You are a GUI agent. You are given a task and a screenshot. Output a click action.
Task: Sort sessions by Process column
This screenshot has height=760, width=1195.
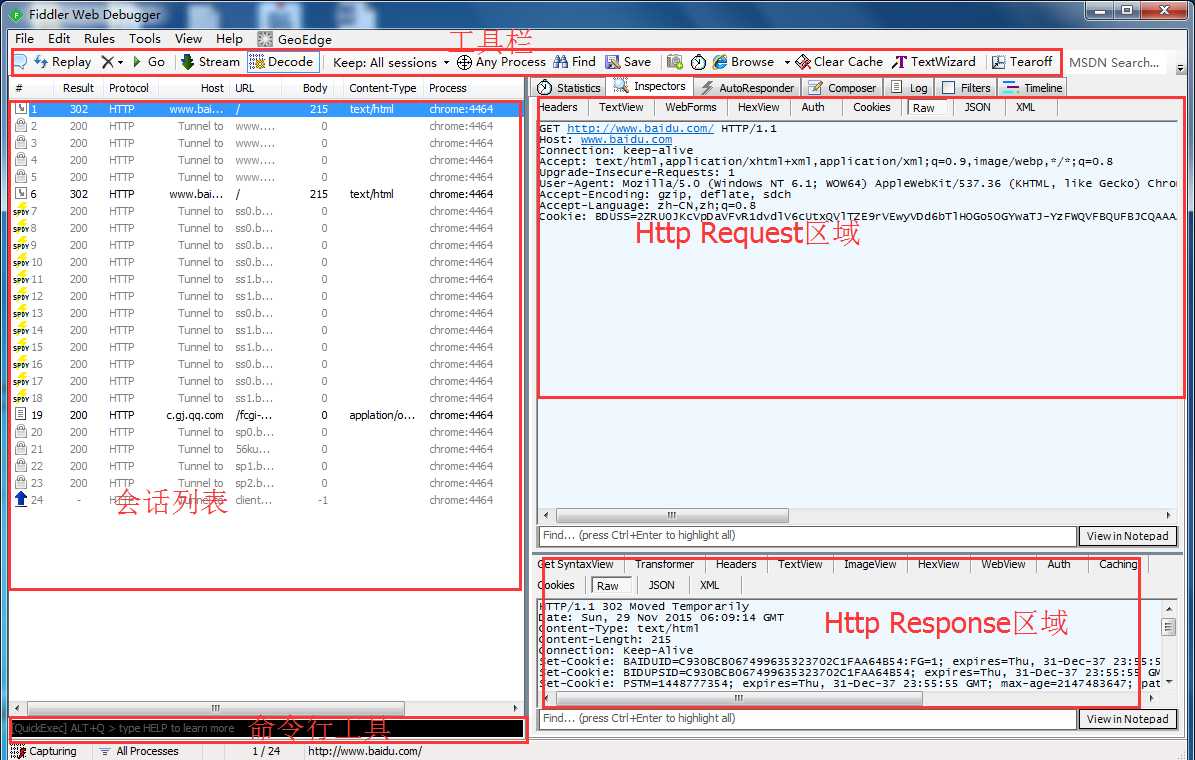coord(447,88)
